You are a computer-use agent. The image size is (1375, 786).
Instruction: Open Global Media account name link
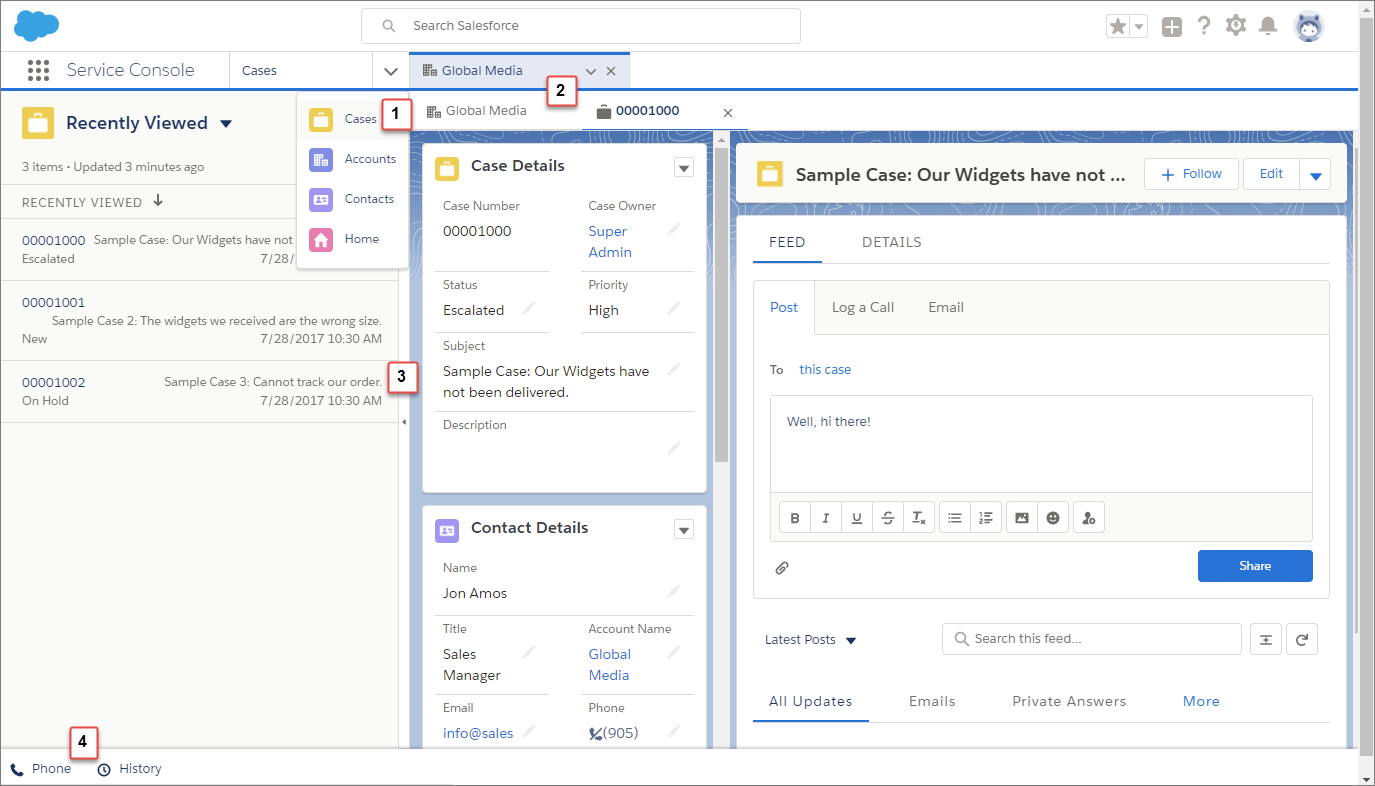[x=610, y=664]
